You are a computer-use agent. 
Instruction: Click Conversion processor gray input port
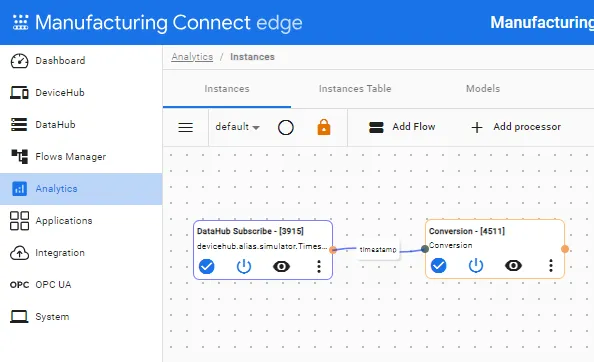(425, 249)
